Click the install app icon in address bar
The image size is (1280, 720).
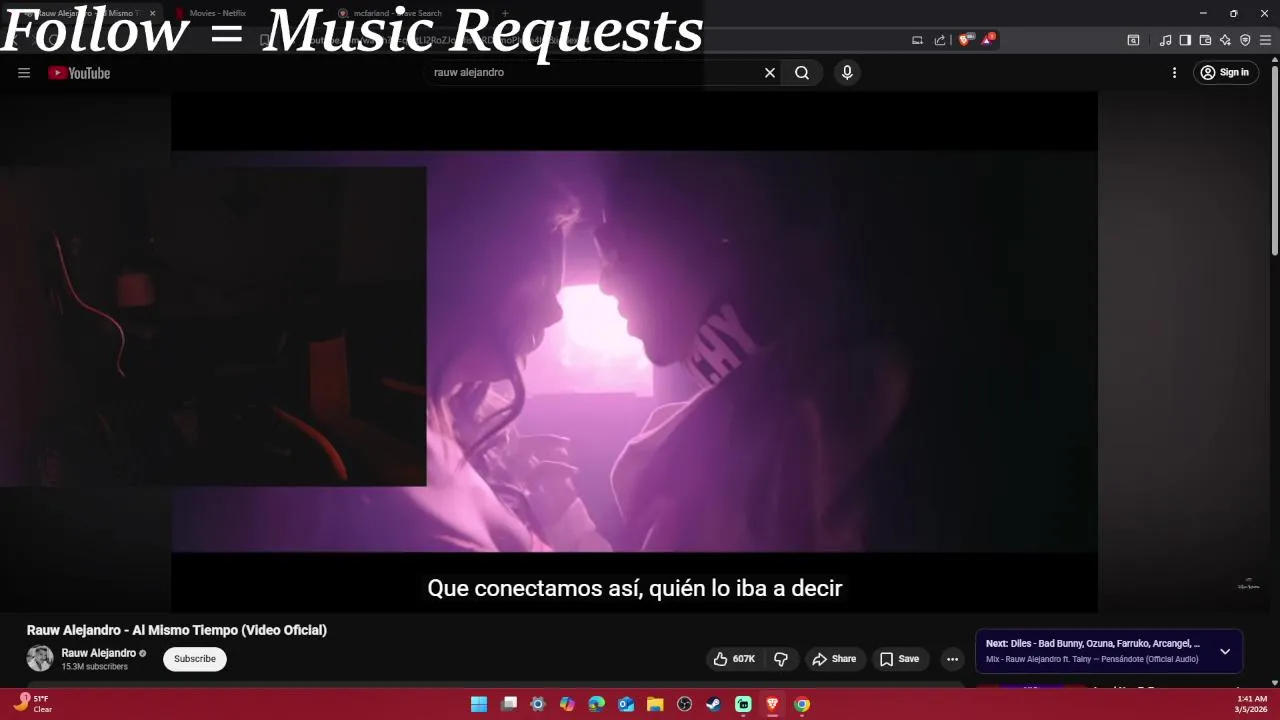[x=917, y=40]
